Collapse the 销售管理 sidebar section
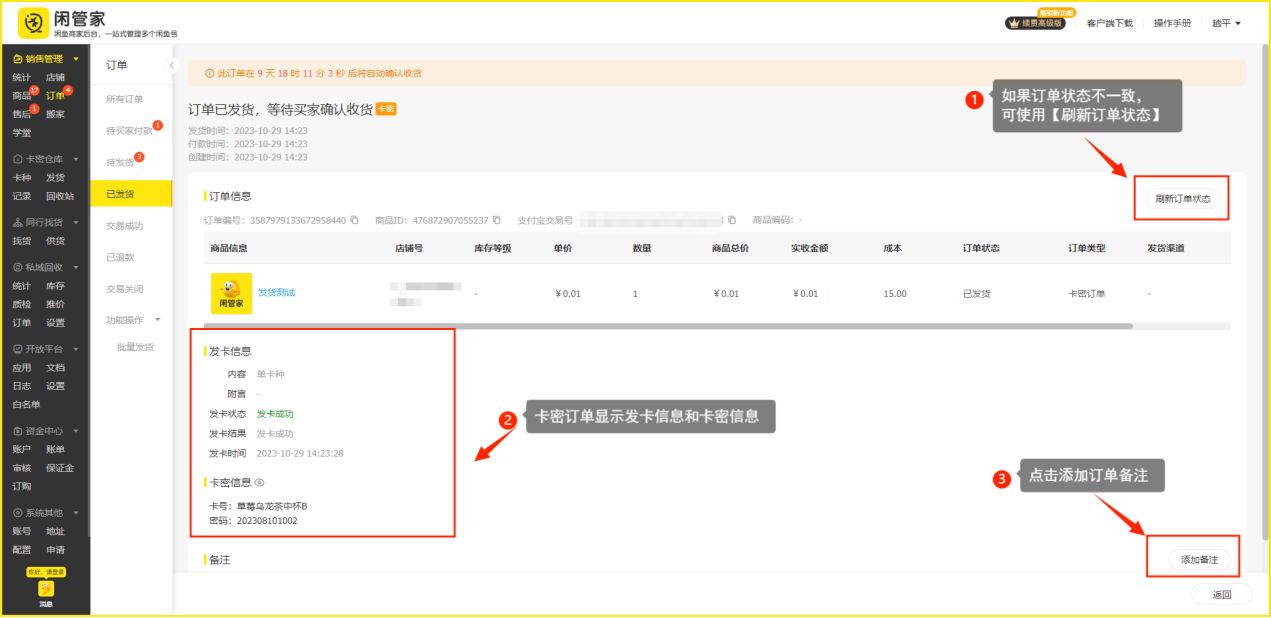The image size is (1271, 618). click(x=75, y=59)
